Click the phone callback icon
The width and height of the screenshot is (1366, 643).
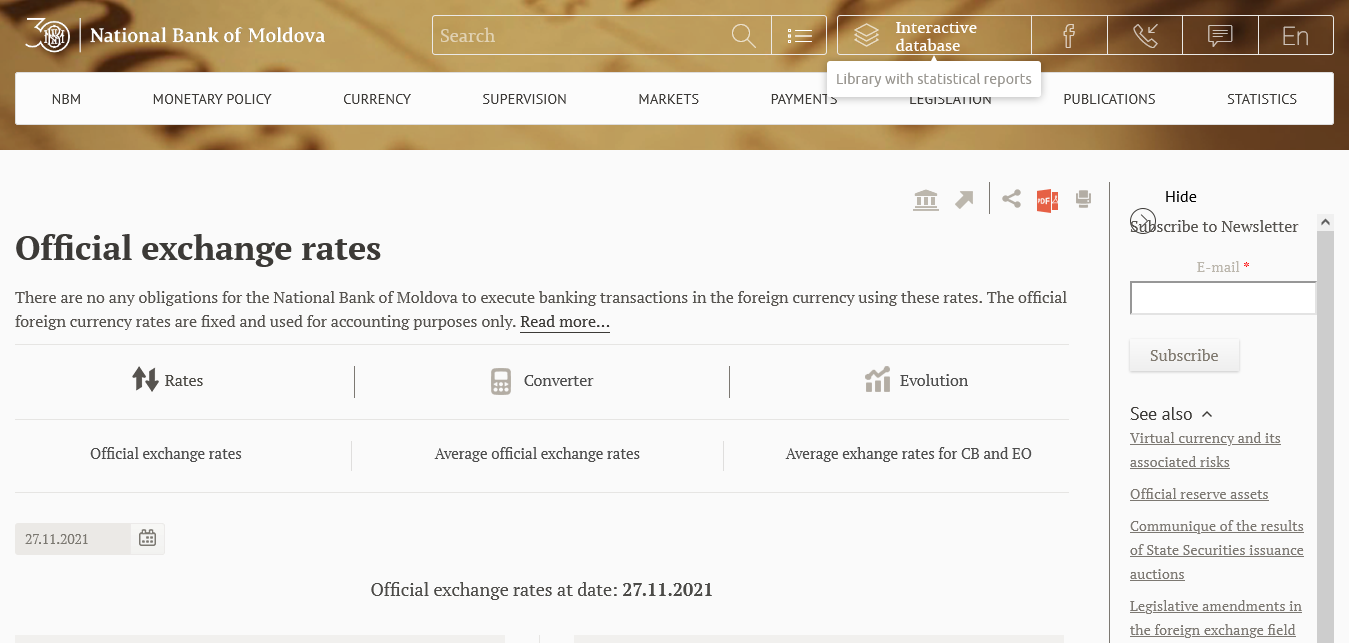tap(1145, 36)
